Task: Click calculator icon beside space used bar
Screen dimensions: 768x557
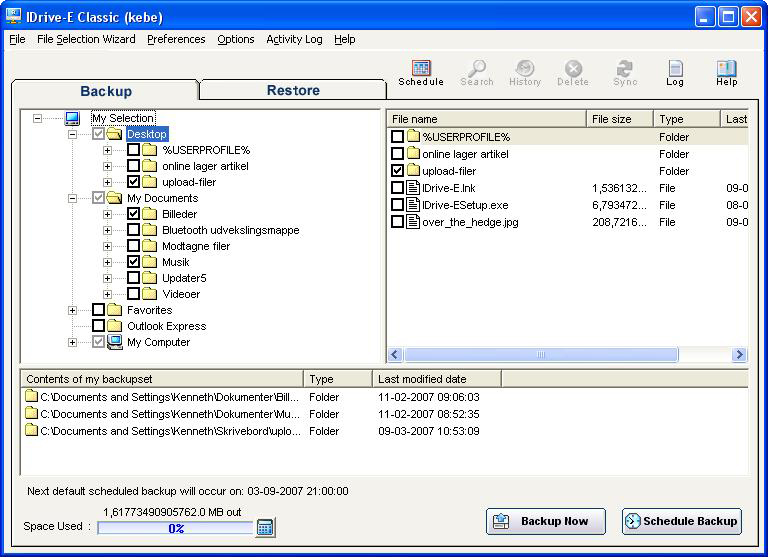Action: [x=265, y=527]
